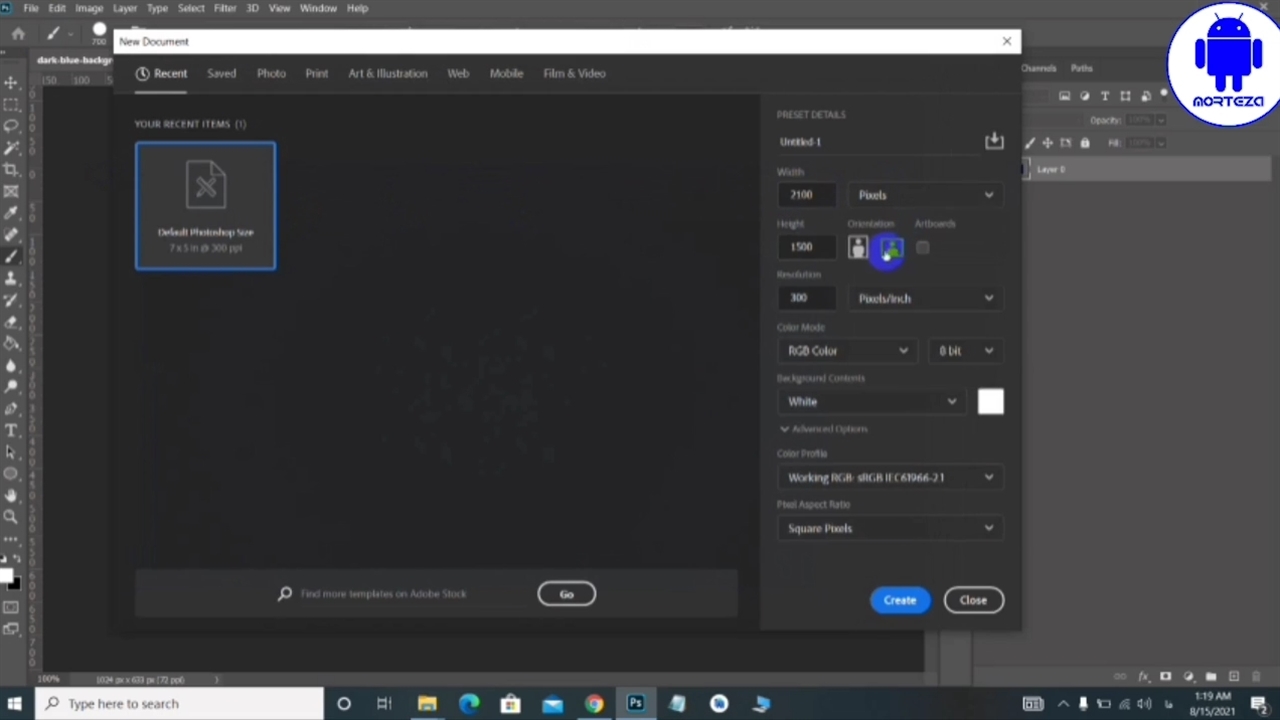Viewport: 1280px width, 720px height.
Task: Open the Film & Video tab
Action: (574, 73)
